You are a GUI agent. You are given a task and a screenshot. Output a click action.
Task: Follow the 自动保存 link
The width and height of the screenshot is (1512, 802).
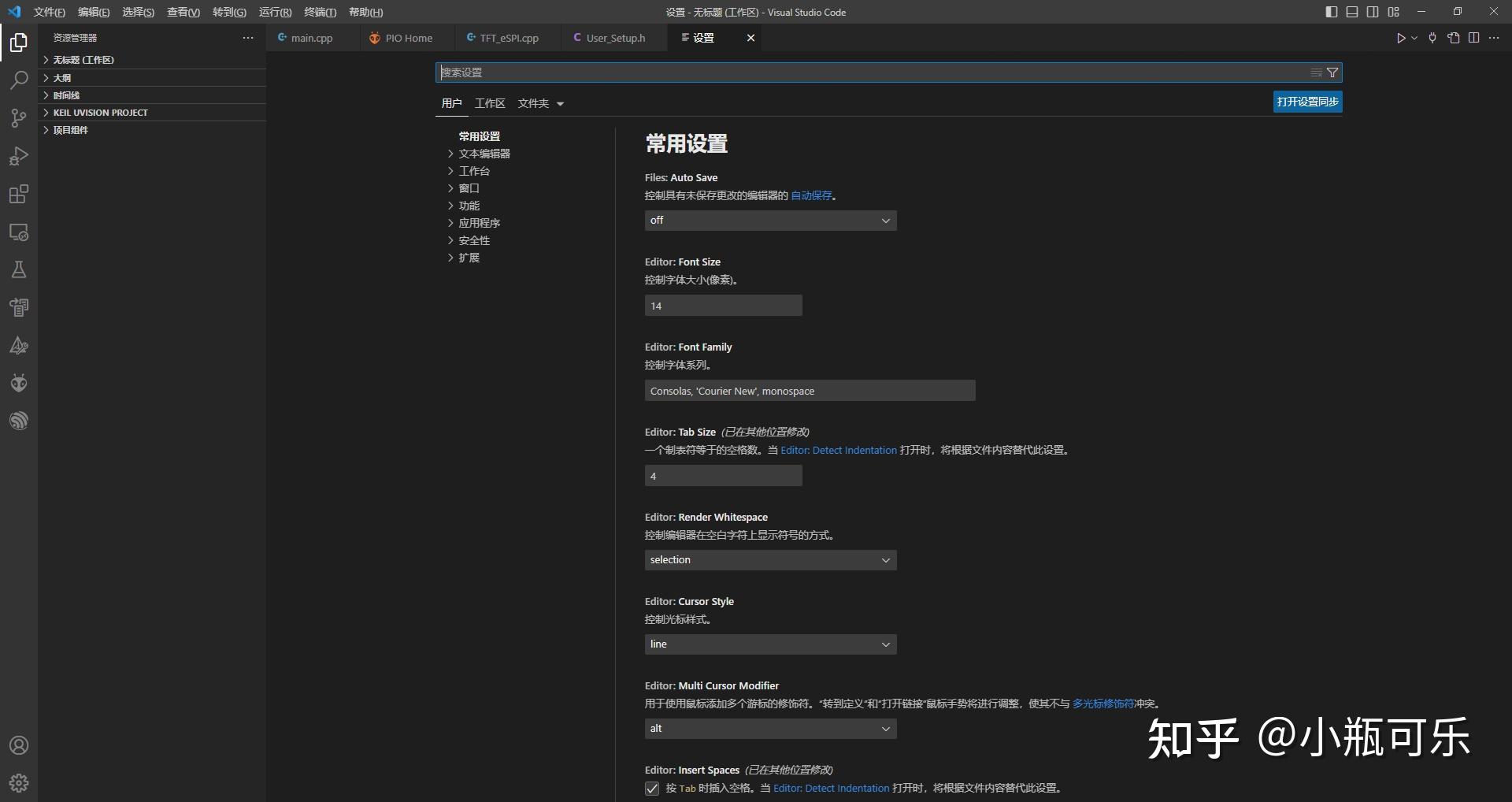pos(811,195)
